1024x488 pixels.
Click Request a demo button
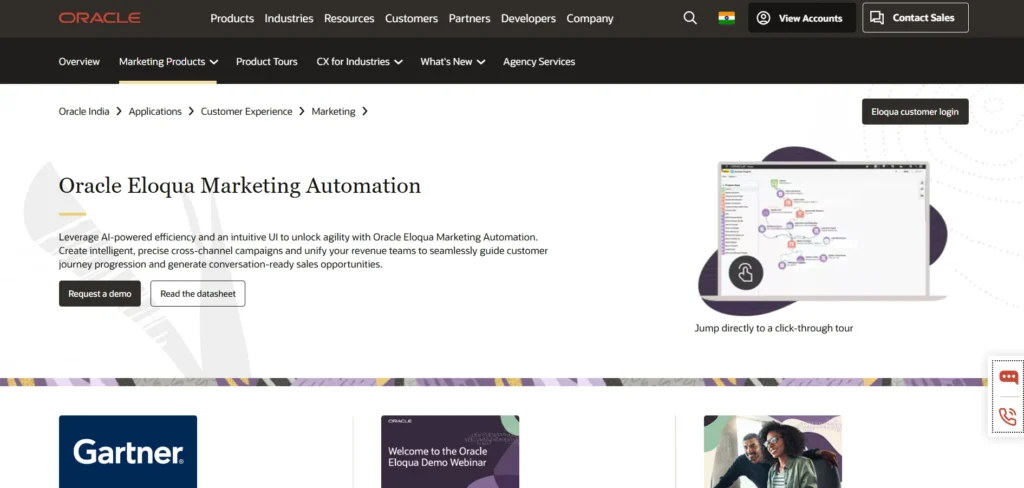(x=100, y=293)
